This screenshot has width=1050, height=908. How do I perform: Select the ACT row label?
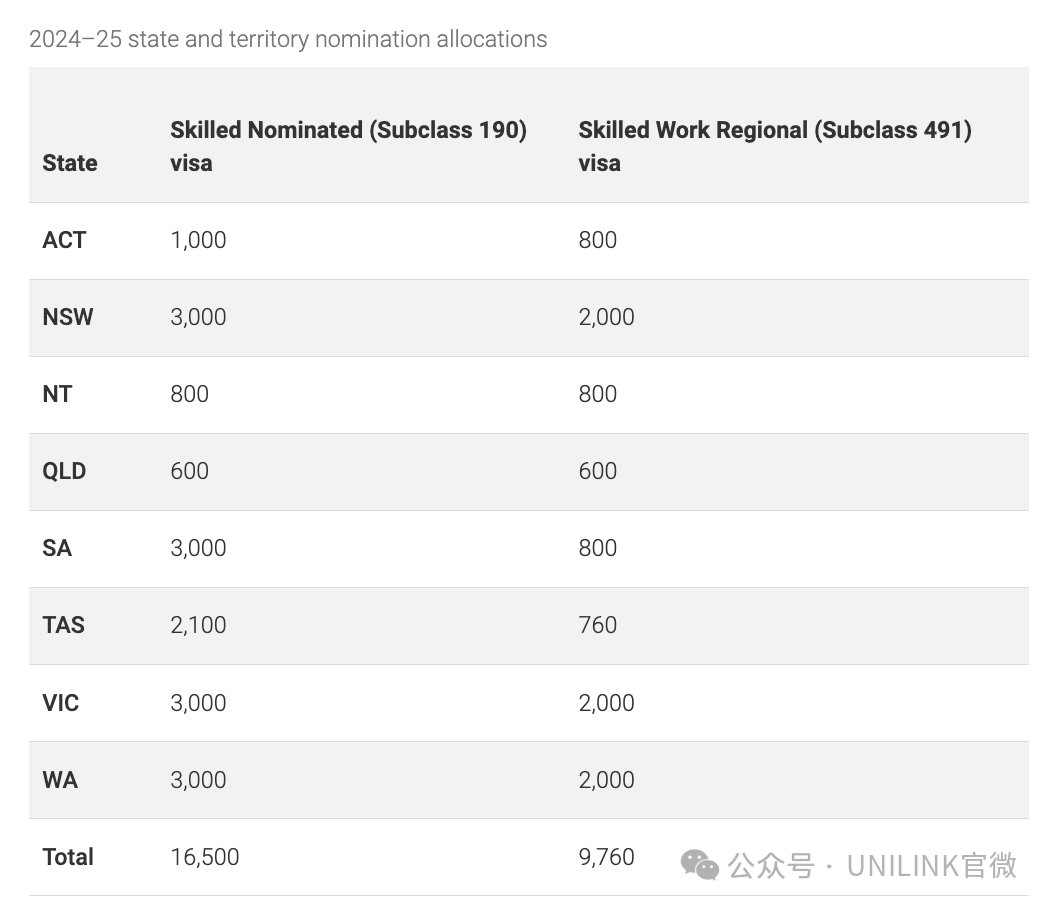click(64, 240)
